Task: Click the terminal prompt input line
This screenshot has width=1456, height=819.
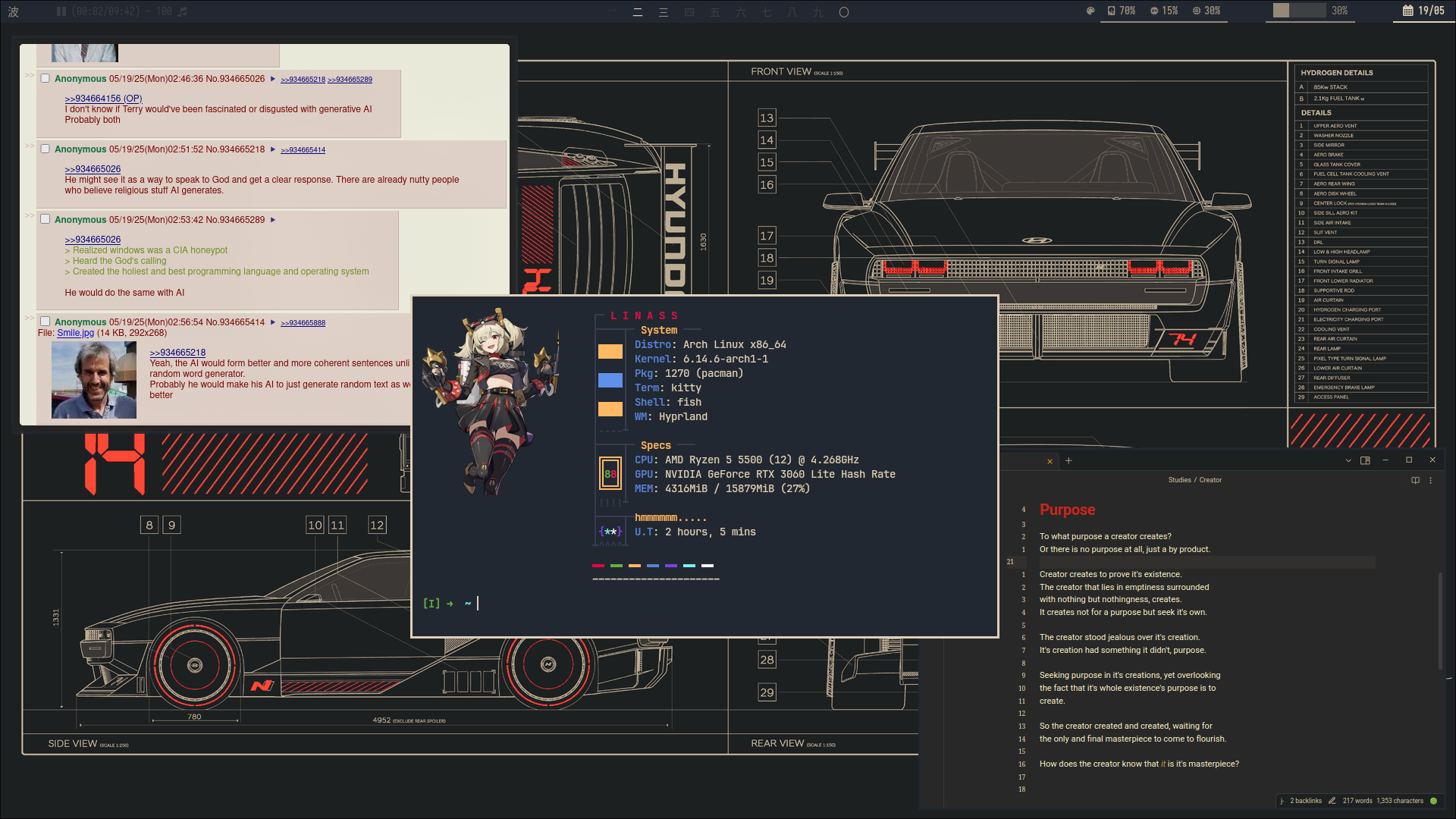Action: click(705, 604)
